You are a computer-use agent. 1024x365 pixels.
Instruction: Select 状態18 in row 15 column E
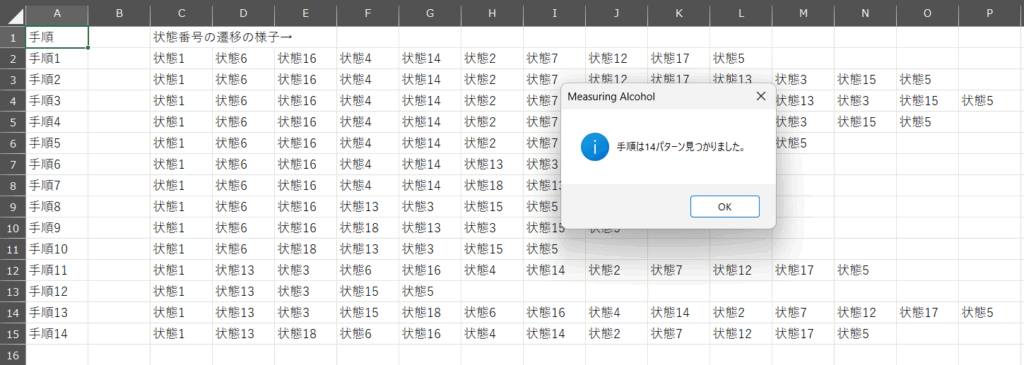(306, 334)
